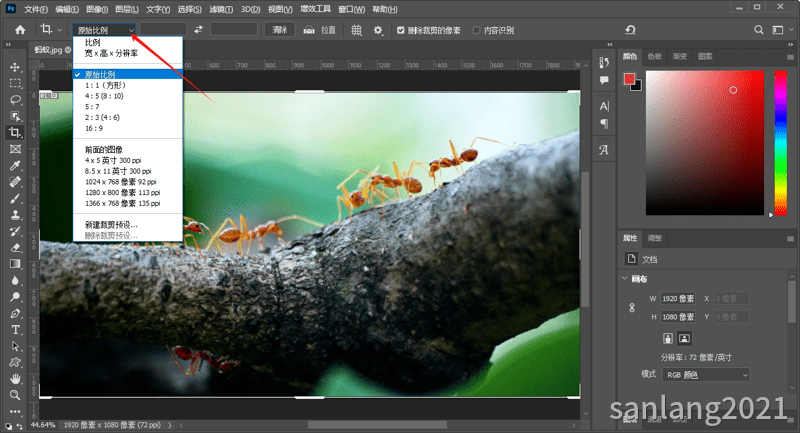Viewport: 800px width, 433px height.
Task: Select the Eraser tool
Action: (15, 247)
